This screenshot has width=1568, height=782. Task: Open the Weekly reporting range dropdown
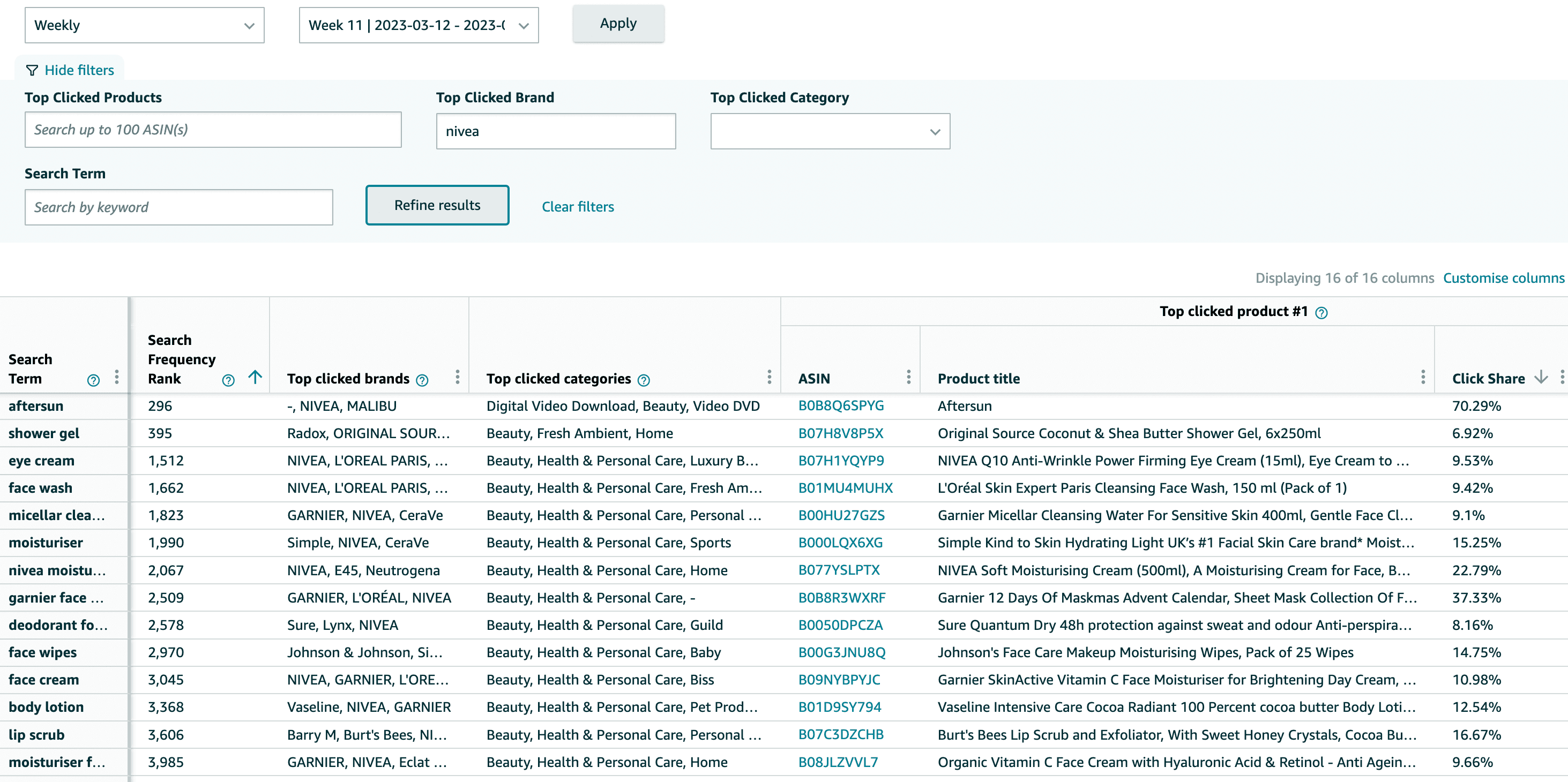point(144,26)
